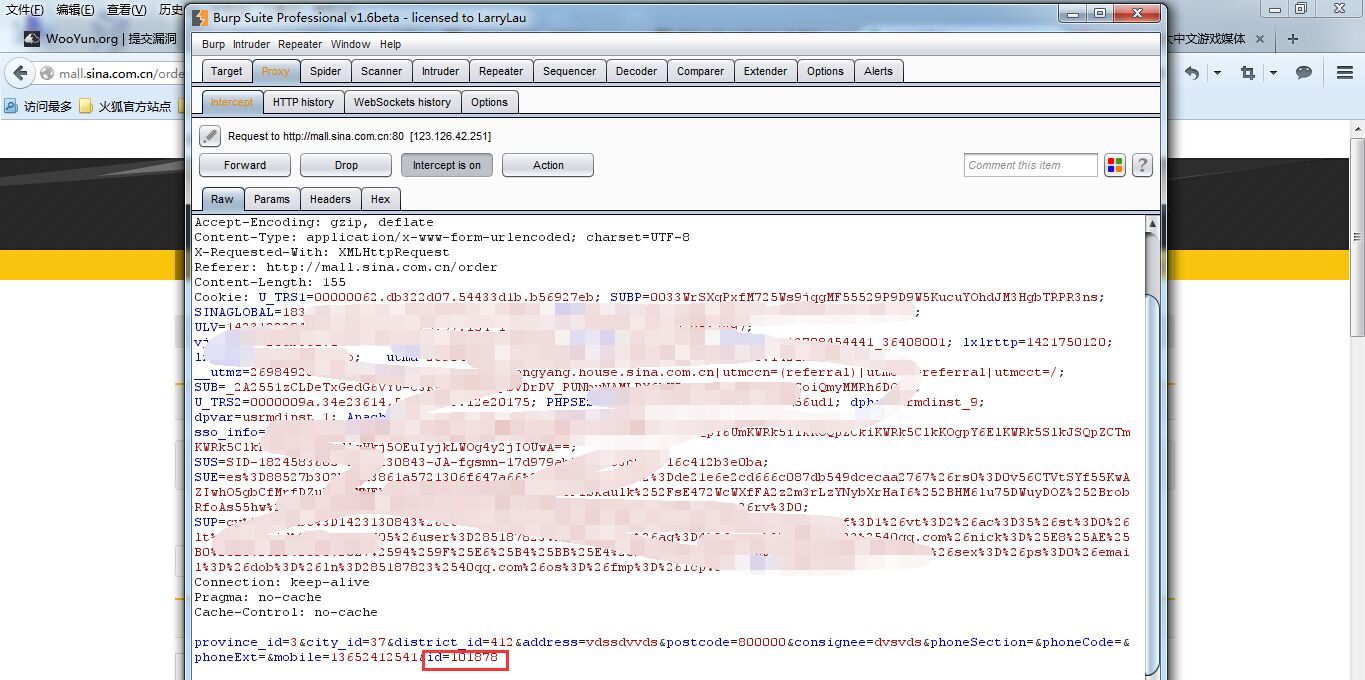Open a new Firefox tab with the plus
The height and width of the screenshot is (680, 1365).
pyautogui.click(x=1293, y=39)
